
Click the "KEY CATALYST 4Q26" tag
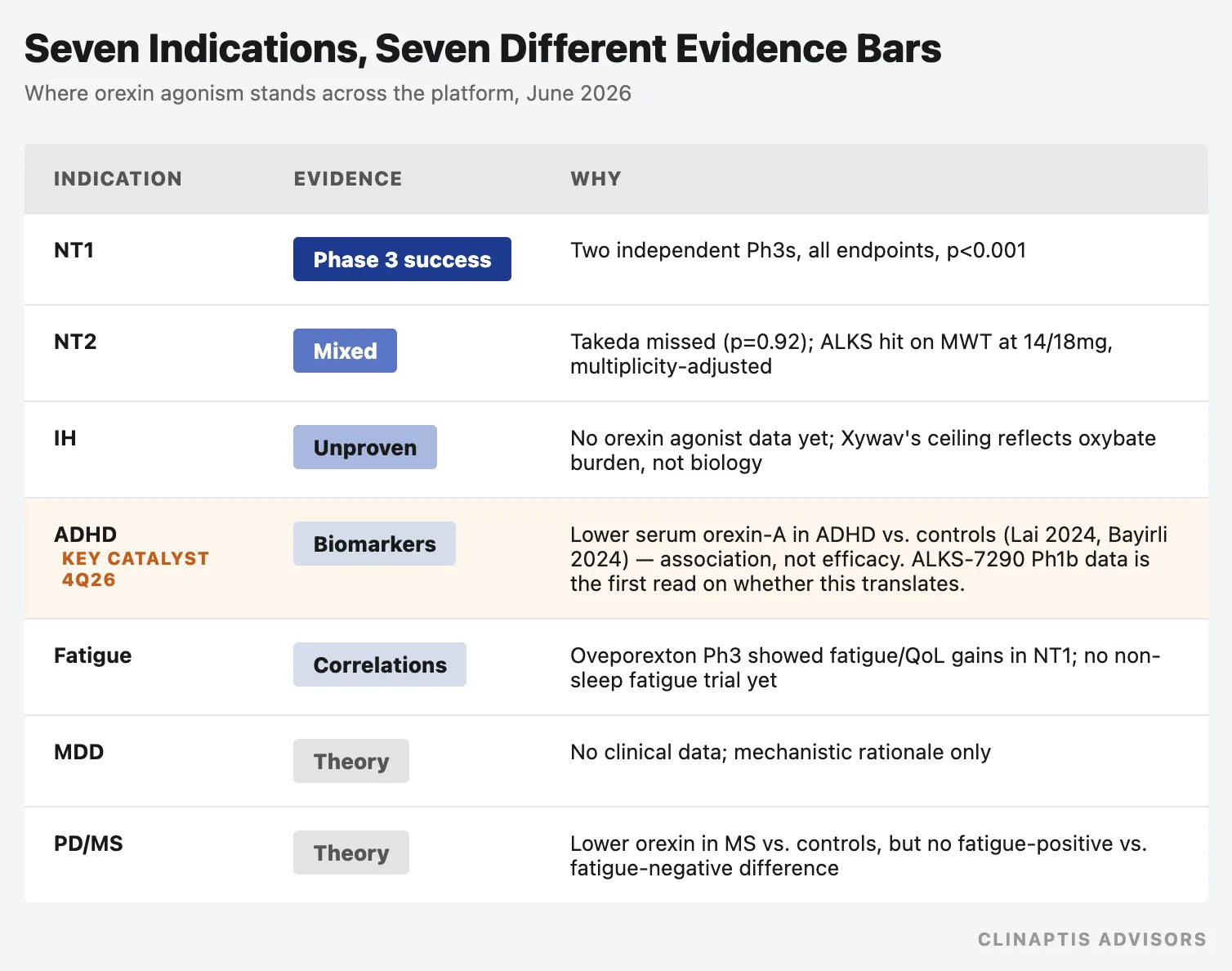coord(136,569)
